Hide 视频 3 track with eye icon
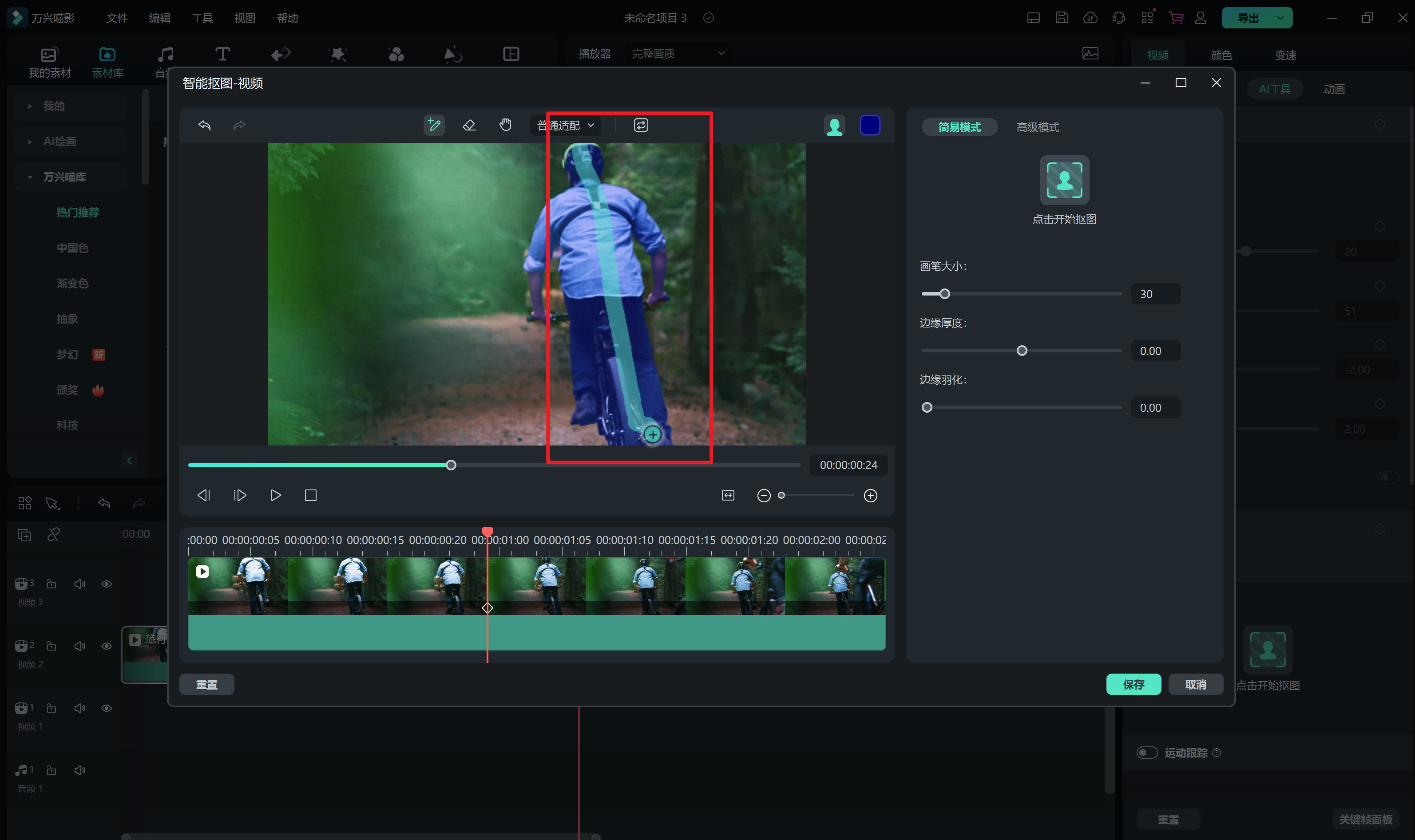Viewport: 1415px width, 840px height. click(x=107, y=584)
